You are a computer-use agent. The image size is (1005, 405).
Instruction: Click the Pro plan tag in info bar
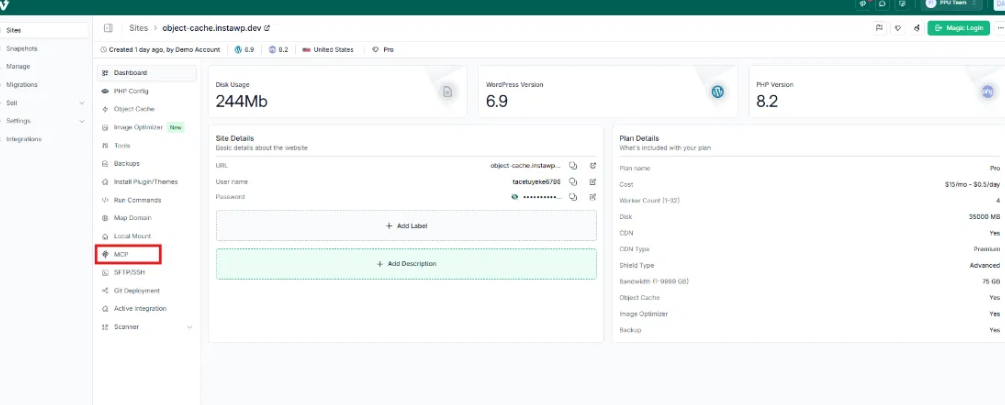[x=383, y=49]
